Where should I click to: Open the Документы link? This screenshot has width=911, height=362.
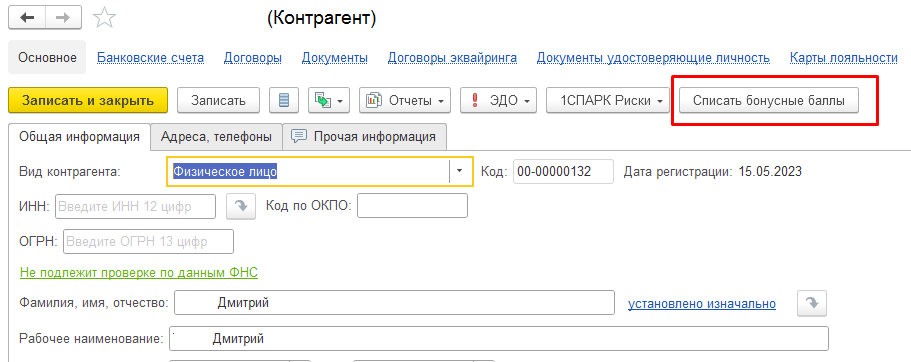click(335, 58)
